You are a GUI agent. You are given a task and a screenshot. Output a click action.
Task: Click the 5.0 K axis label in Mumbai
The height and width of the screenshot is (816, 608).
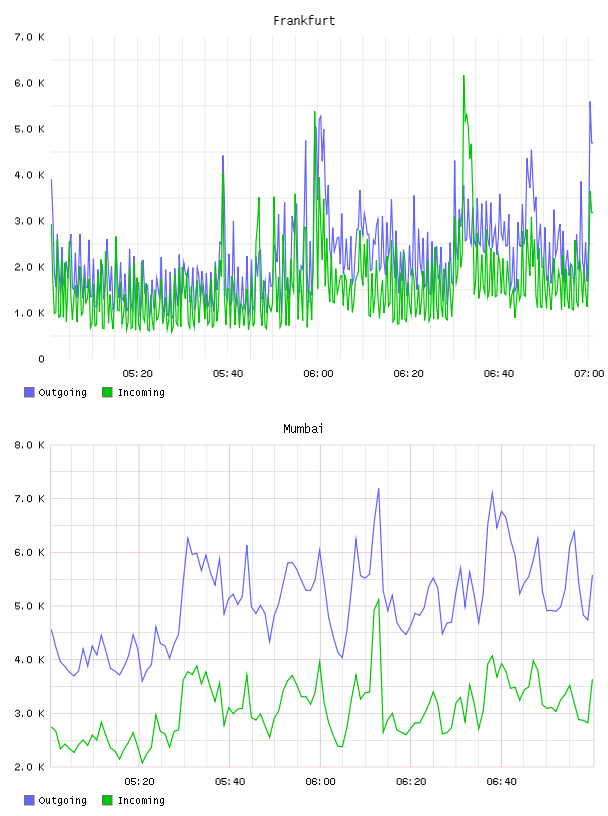[x=30, y=606]
